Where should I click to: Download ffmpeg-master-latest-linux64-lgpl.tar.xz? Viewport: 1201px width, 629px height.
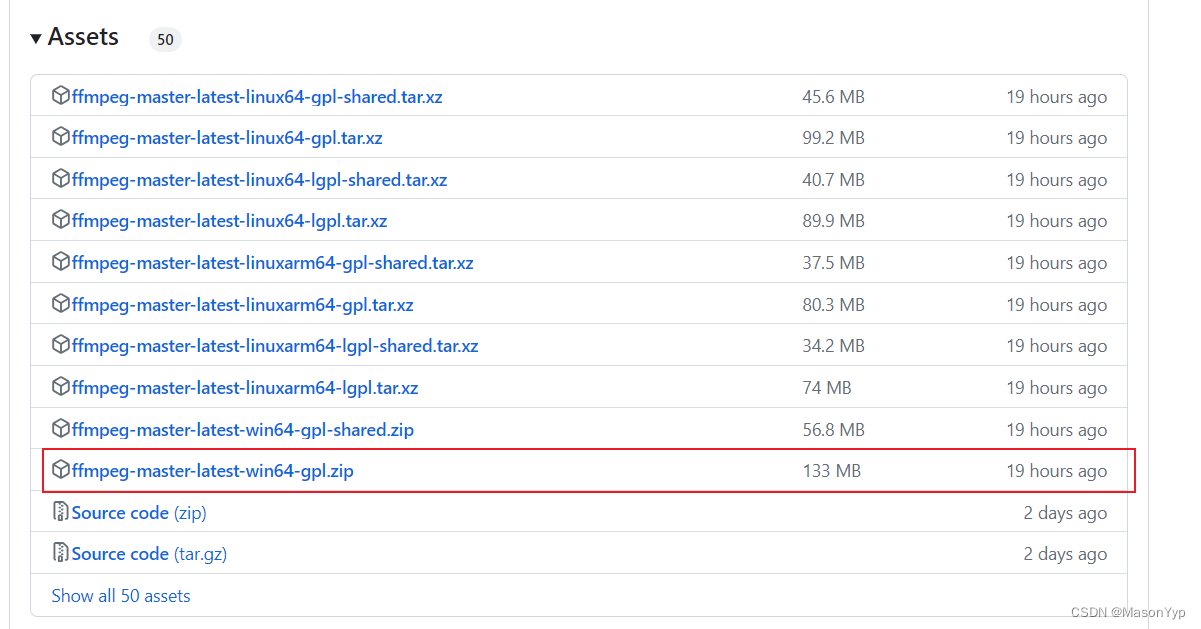pyautogui.click(x=229, y=221)
